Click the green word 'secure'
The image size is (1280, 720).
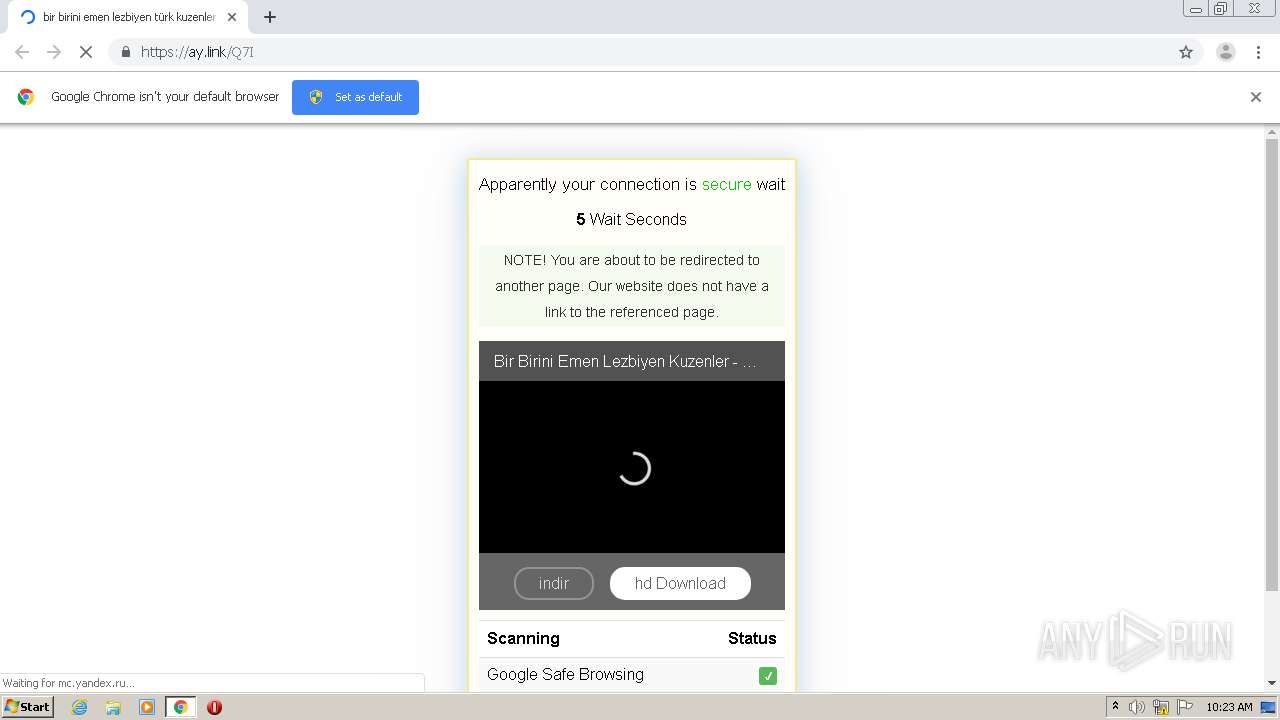pyautogui.click(x=726, y=184)
